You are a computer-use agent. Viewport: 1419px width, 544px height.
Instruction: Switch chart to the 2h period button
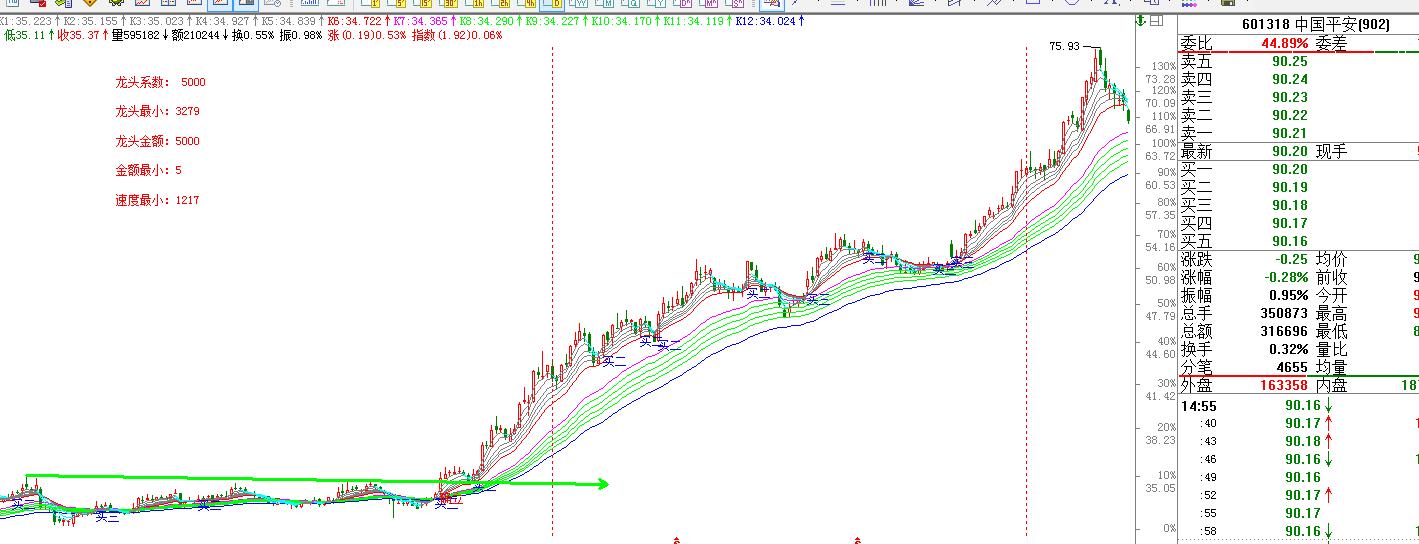(x=501, y=4)
